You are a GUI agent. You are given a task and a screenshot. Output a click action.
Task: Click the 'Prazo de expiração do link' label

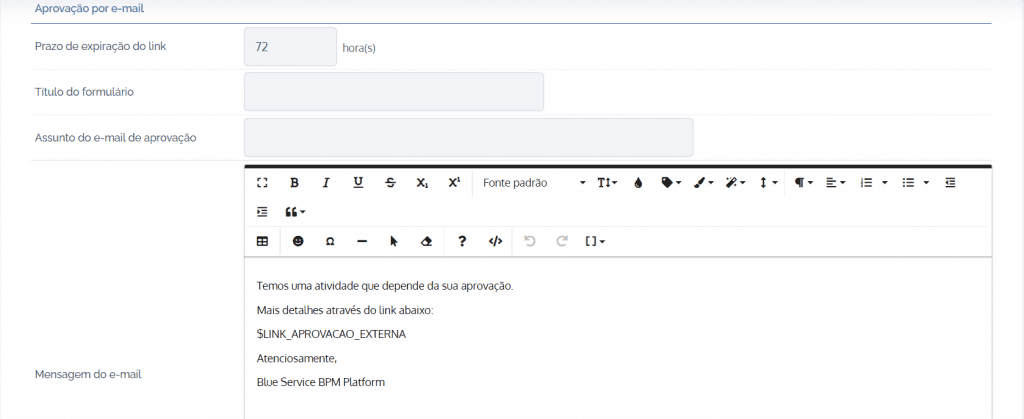pyautogui.click(x=101, y=46)
